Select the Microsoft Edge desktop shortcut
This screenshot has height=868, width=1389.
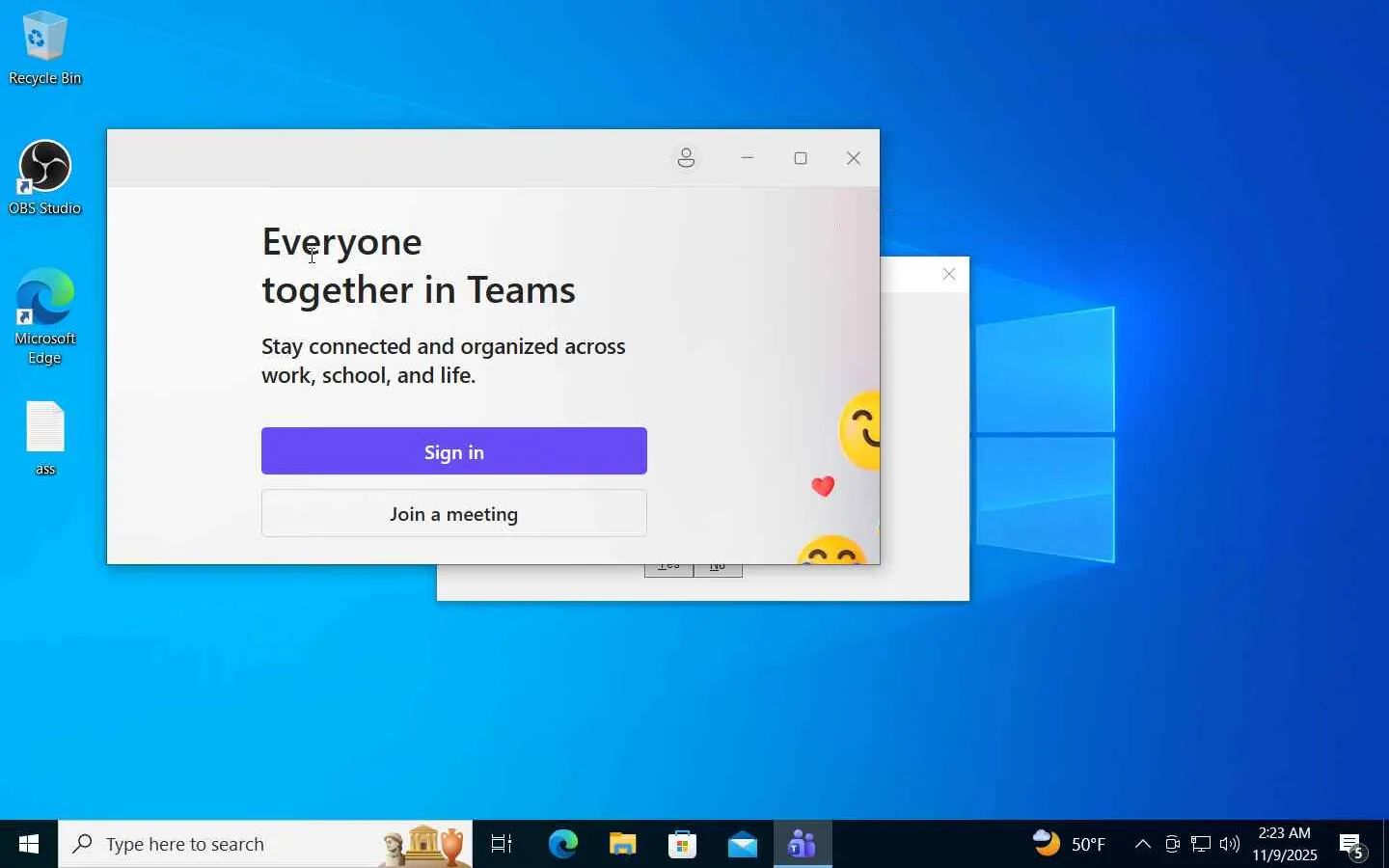click(45, 316)
